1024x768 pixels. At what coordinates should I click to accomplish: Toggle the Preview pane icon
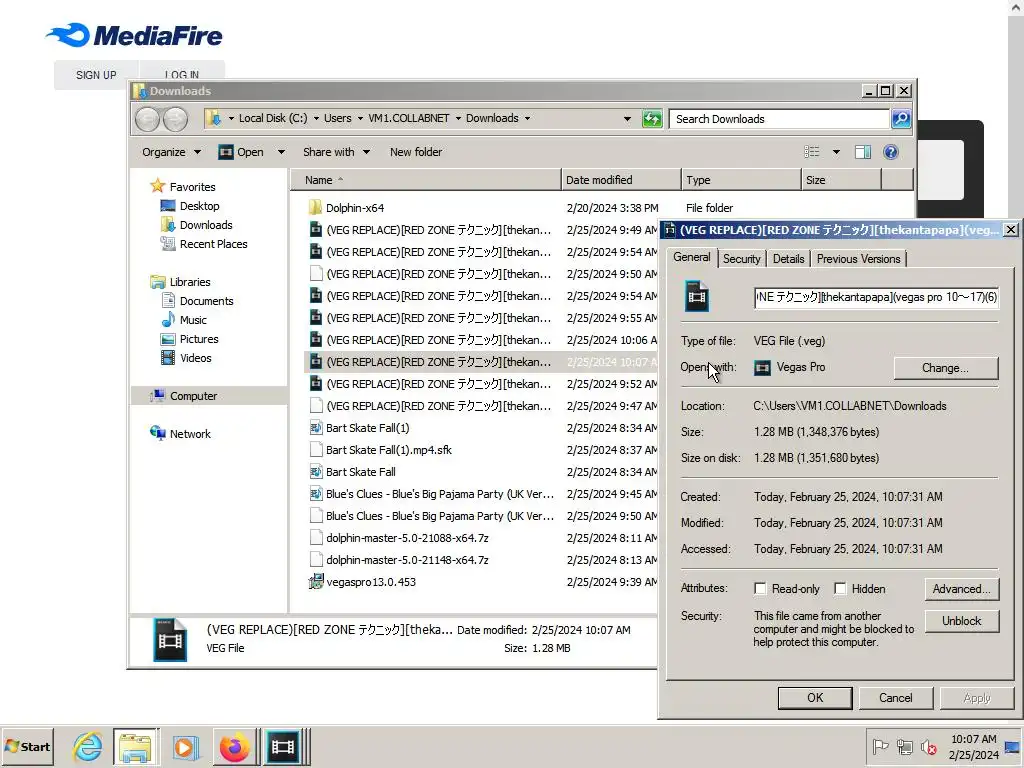pyautogui.click(x=863, y=152)
